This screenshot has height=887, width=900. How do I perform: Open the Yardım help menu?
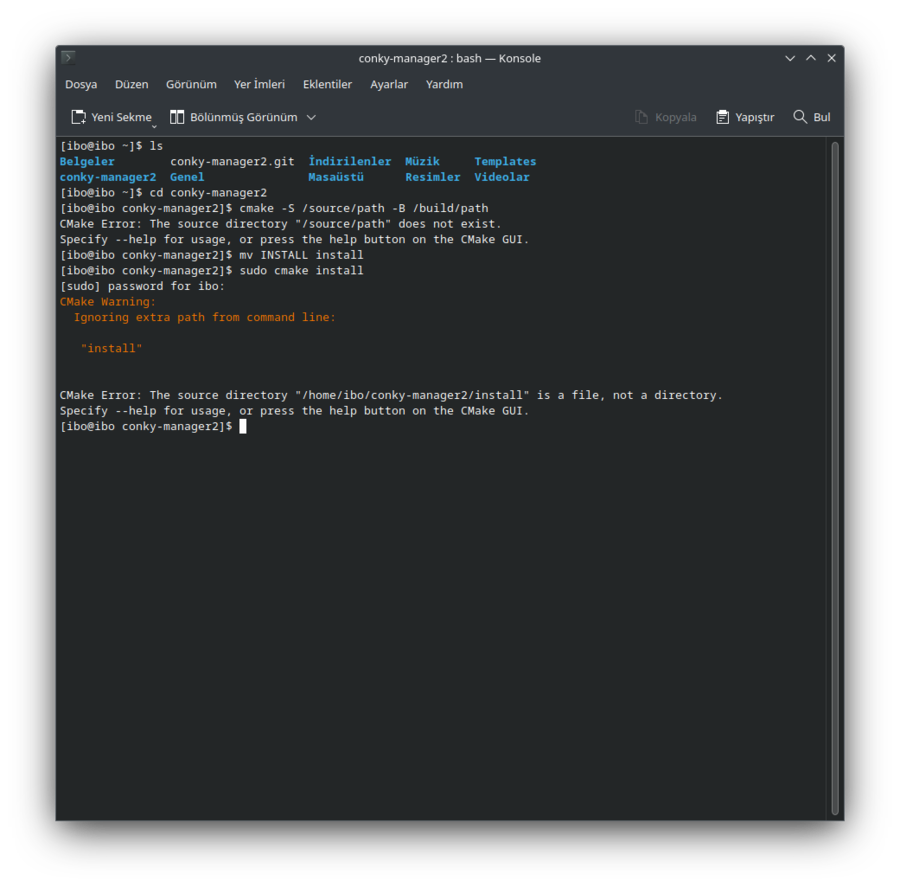444,85
